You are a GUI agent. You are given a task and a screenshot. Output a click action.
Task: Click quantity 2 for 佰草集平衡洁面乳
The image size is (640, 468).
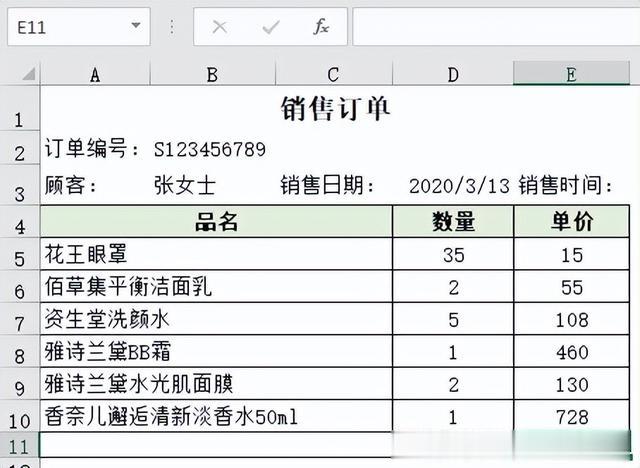point(453,286)
